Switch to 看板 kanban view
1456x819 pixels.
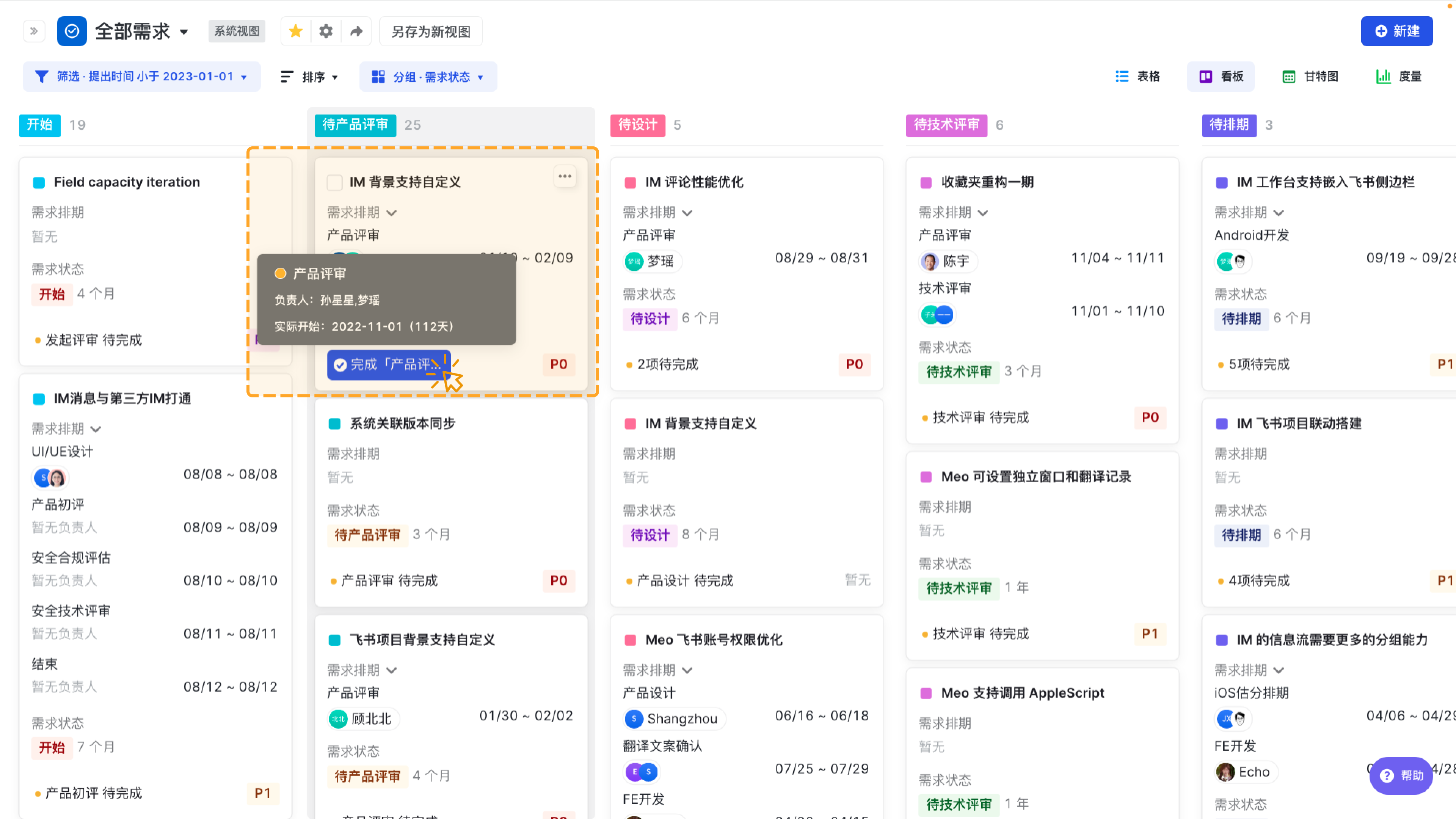1221,76
